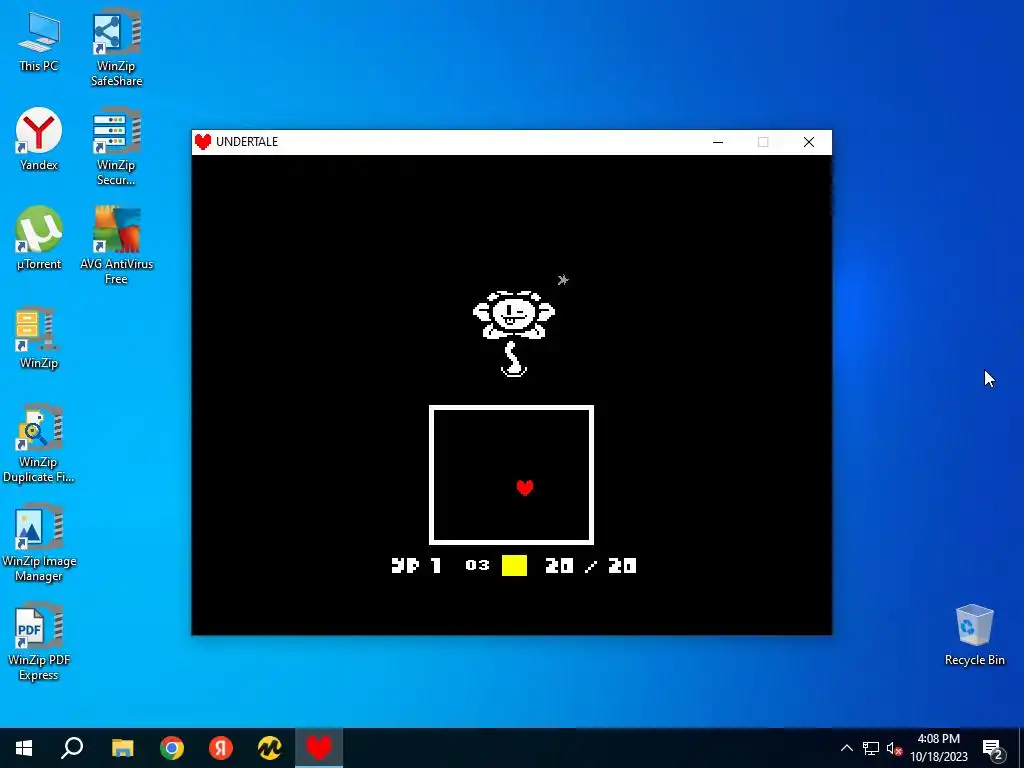
Task: Open File Explorer from the taskbar
Action: pyautogui.click(x=122, y=748)
